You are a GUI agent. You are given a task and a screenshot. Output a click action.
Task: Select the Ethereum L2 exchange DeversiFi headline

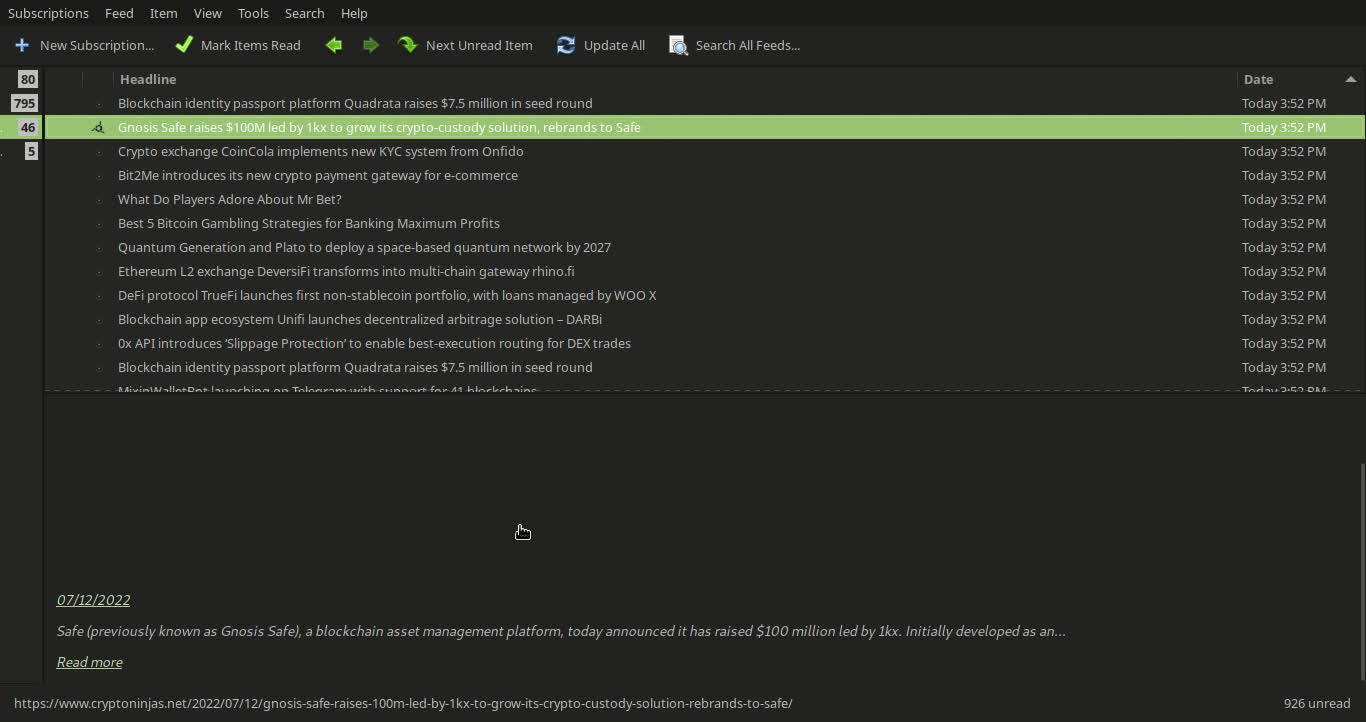(x=346, y=271)
